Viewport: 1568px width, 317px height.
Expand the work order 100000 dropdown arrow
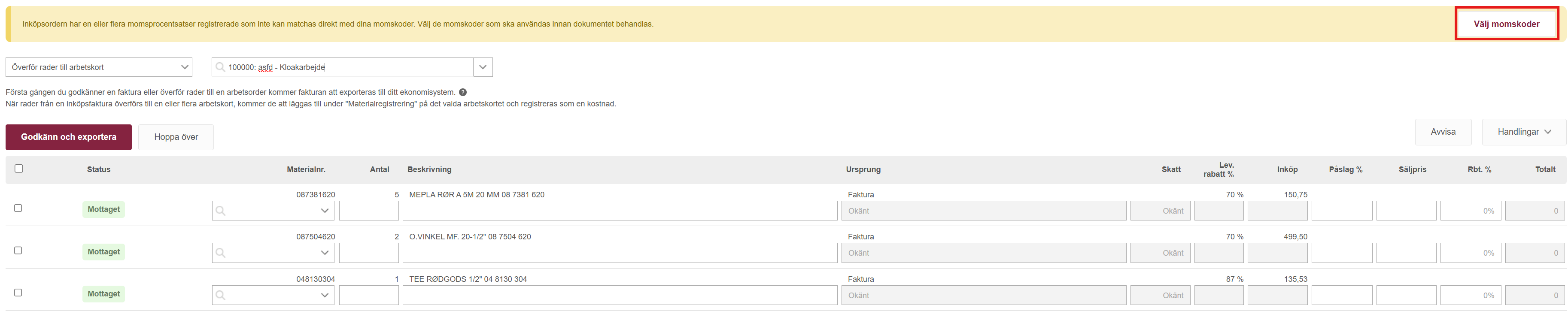[x=483, y=67]
